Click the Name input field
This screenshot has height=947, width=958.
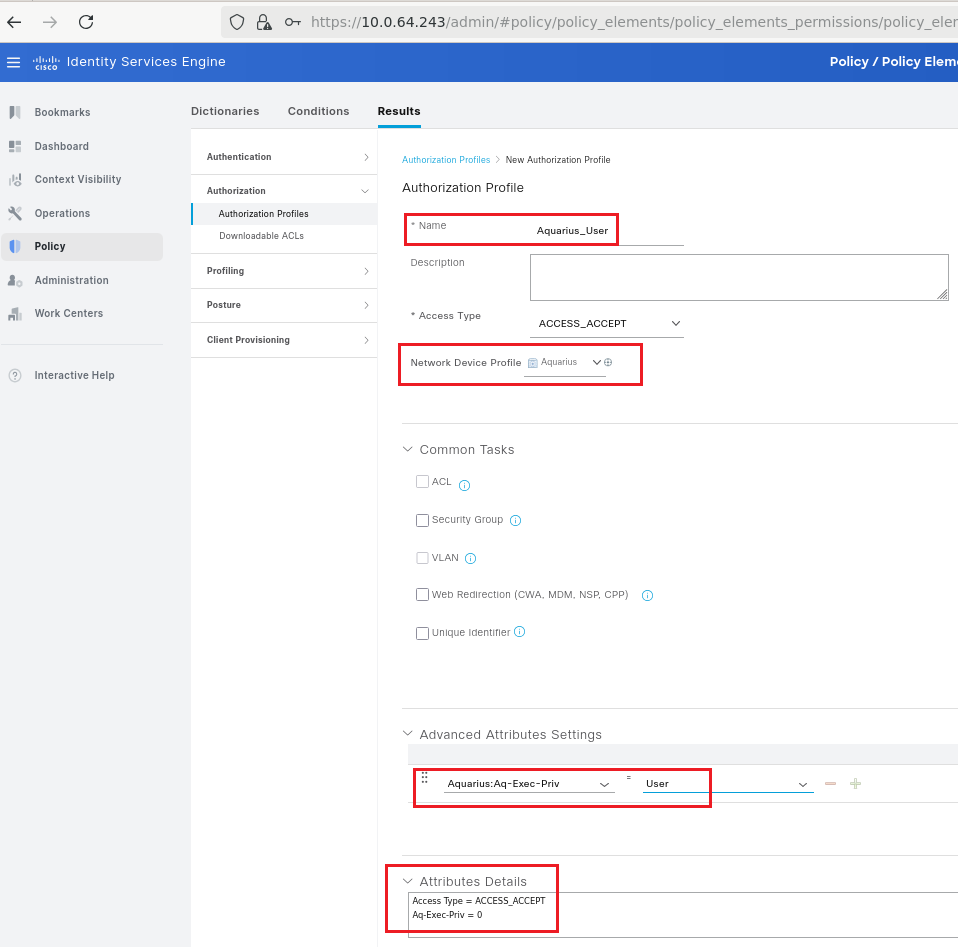click(x=607, y=231)
